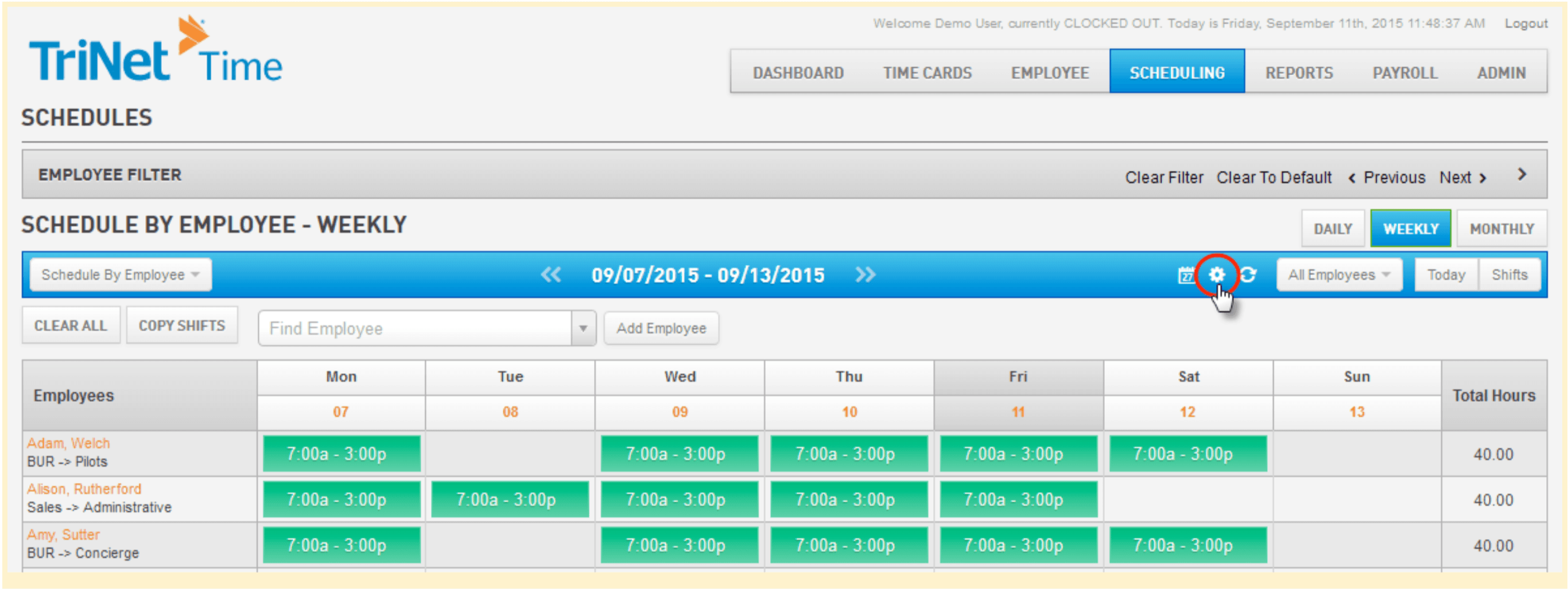Switch to the TIME CARDS tab
The height and width of the screenshot is (589, 1568).
(926, 72)
